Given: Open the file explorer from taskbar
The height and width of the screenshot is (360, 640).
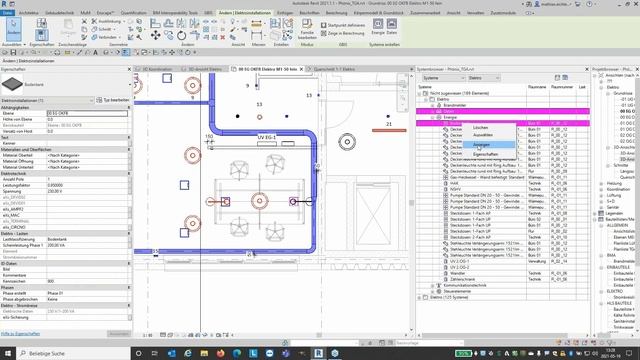Looking at the screenshot, I should 204,353.
